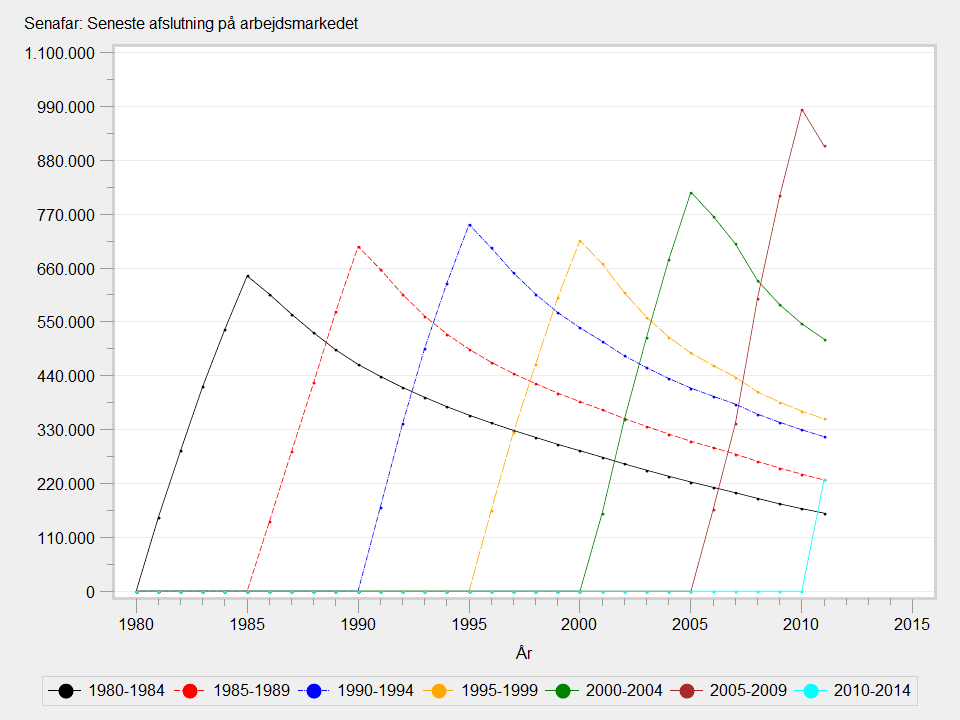Click the 2015 x-axis tick label

912,623
